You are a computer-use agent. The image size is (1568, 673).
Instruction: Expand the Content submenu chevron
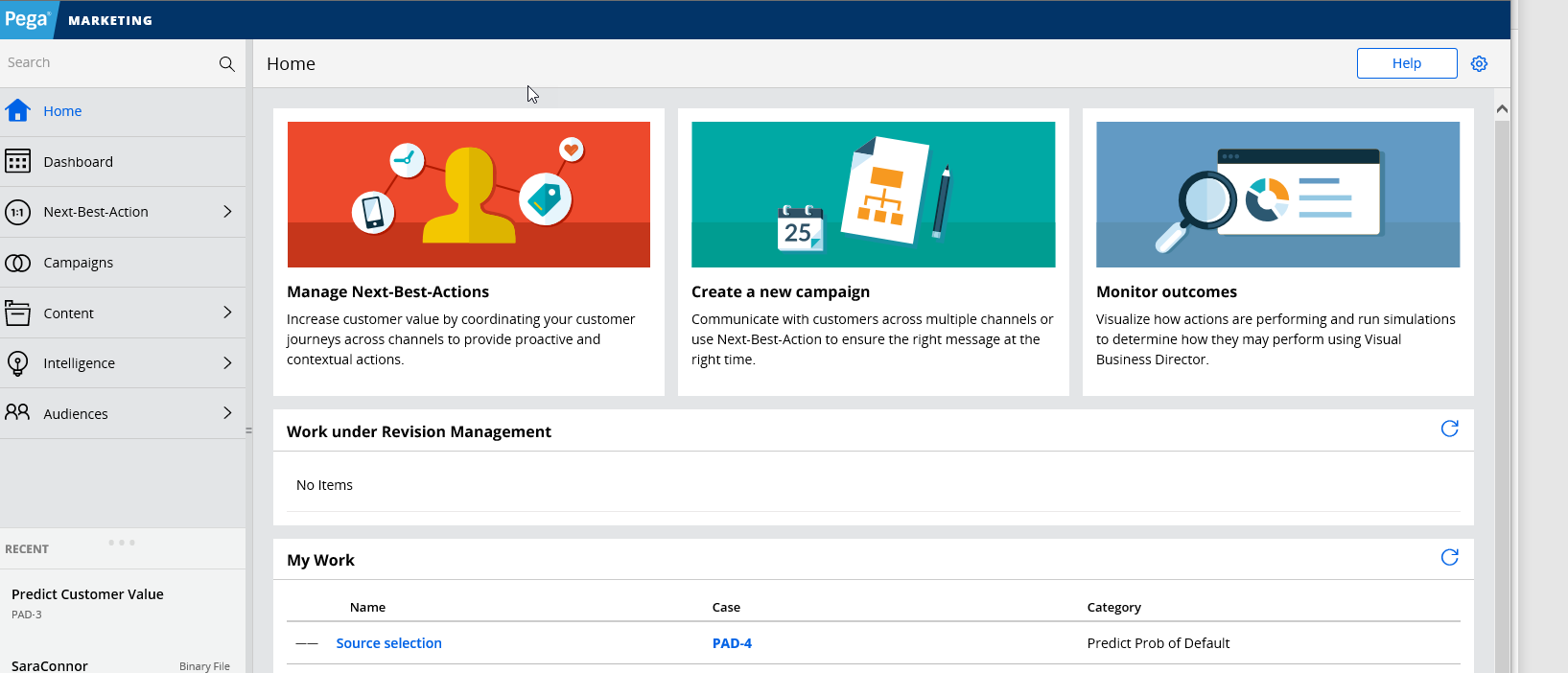pyautogui.click(x=227, y=313)
